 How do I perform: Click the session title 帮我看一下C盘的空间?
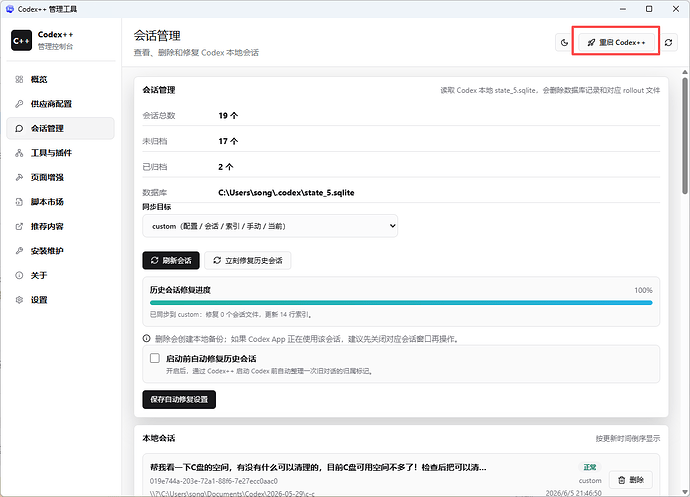pos(318,467)
